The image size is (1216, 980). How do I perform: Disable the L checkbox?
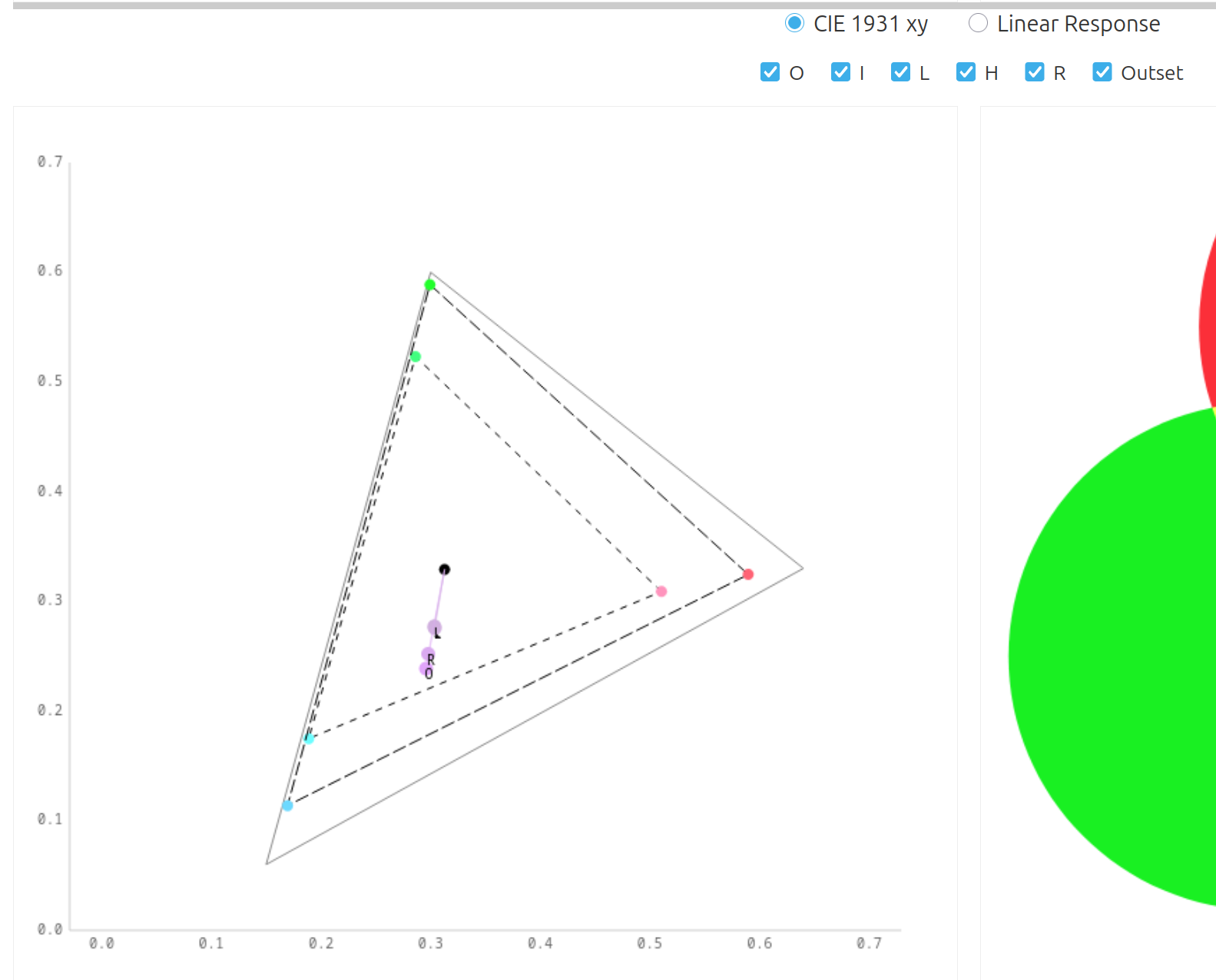point(900,72)
